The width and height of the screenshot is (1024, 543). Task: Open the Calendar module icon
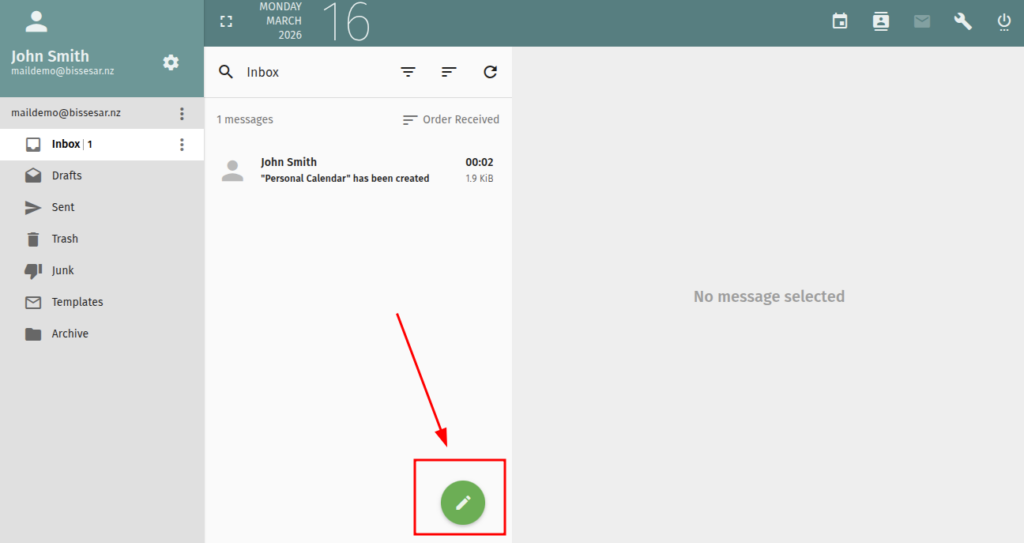840,21
